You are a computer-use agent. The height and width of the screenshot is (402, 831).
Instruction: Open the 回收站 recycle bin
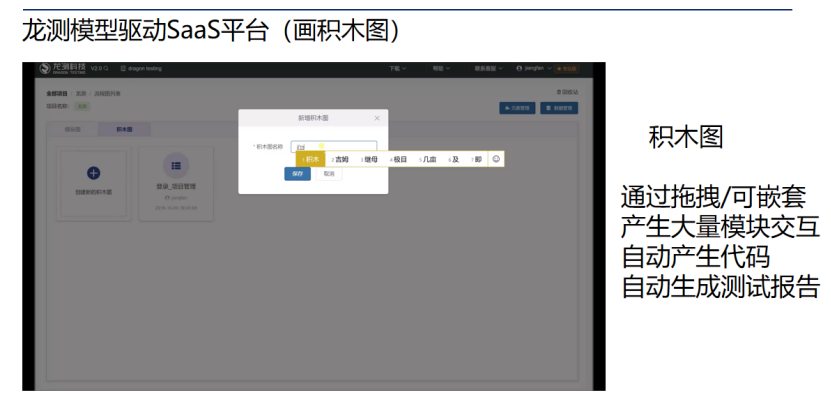[568, 92]
